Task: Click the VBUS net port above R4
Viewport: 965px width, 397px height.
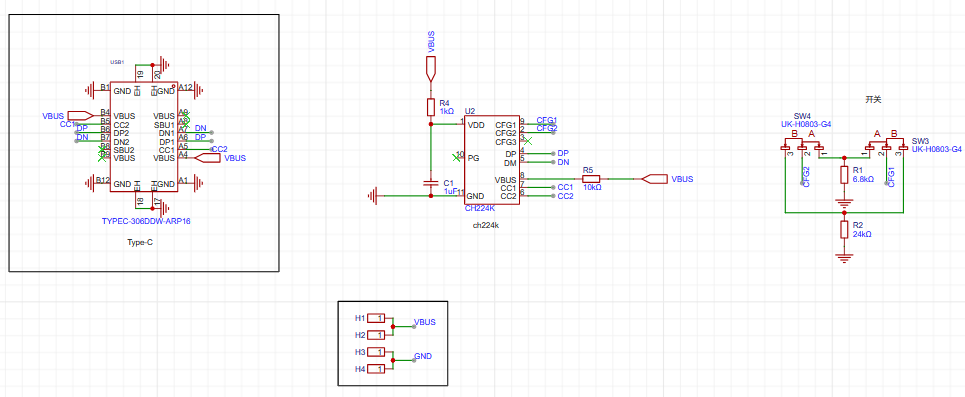Action: 431,65
